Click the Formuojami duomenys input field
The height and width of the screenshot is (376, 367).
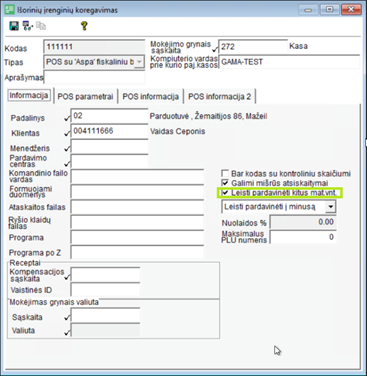coord(137,192)
